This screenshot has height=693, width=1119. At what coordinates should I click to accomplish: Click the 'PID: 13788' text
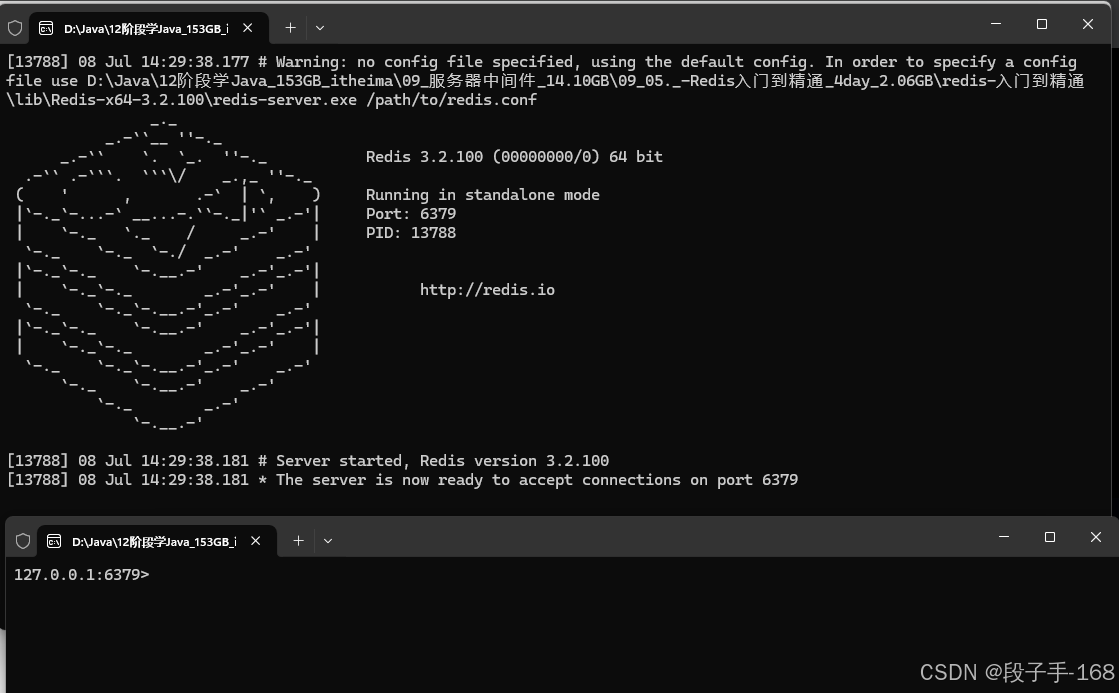point(411,233)
